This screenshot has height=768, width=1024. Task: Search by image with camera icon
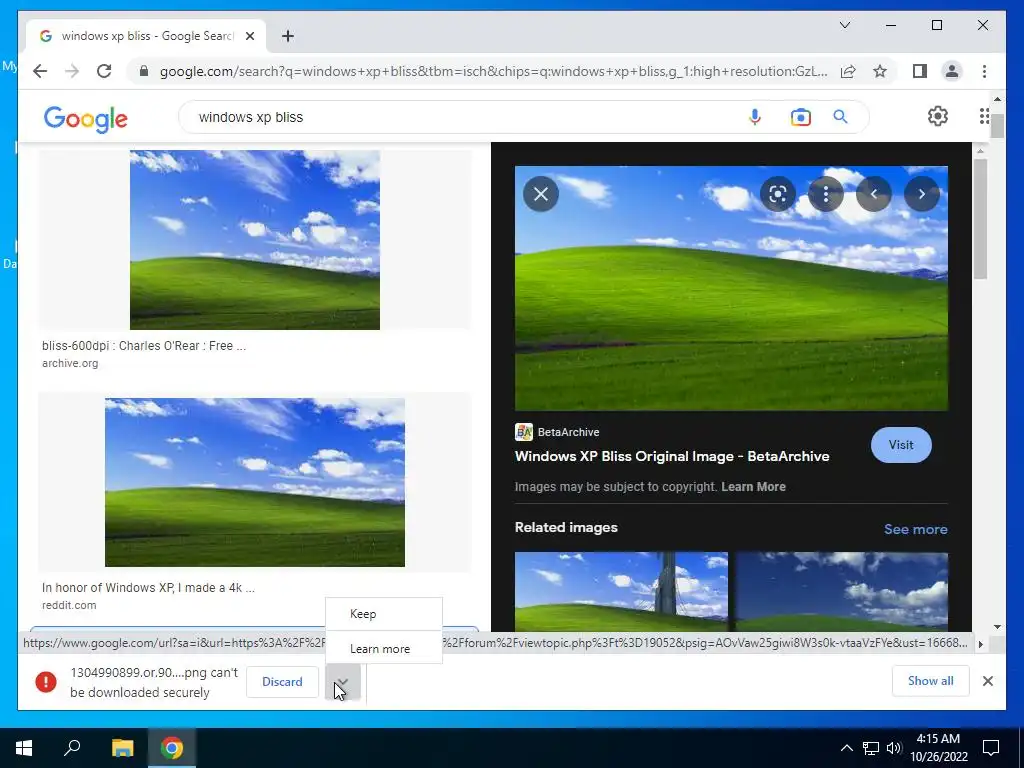point(800,117)
